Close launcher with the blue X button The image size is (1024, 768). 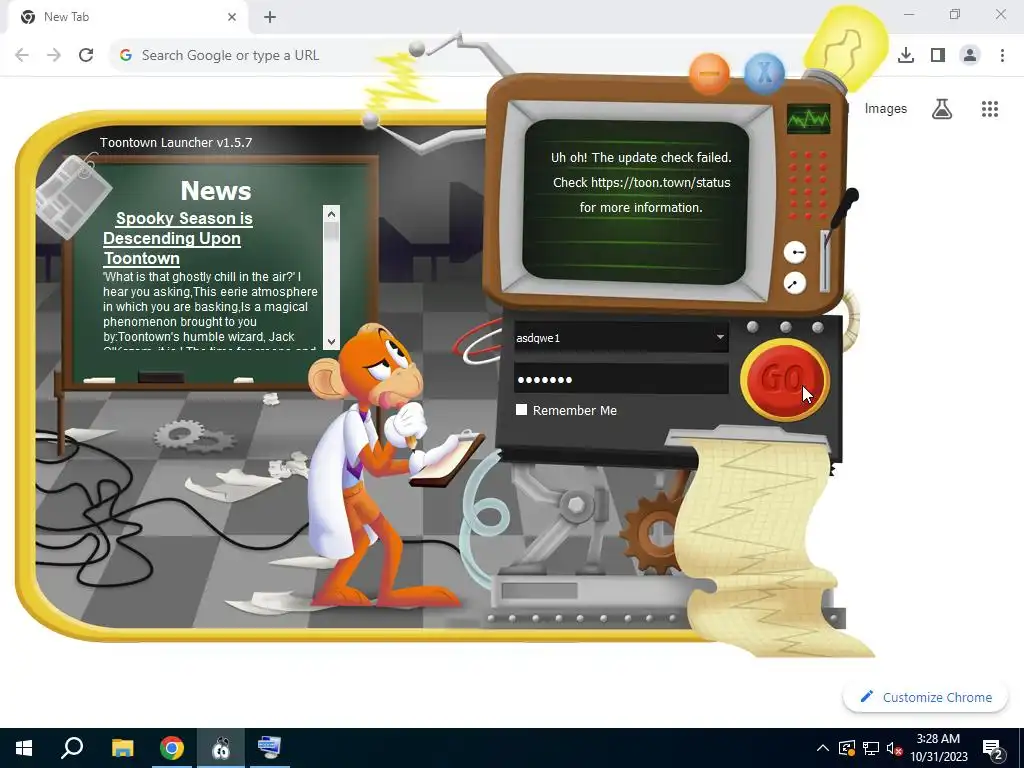click(x=764, y=72)
